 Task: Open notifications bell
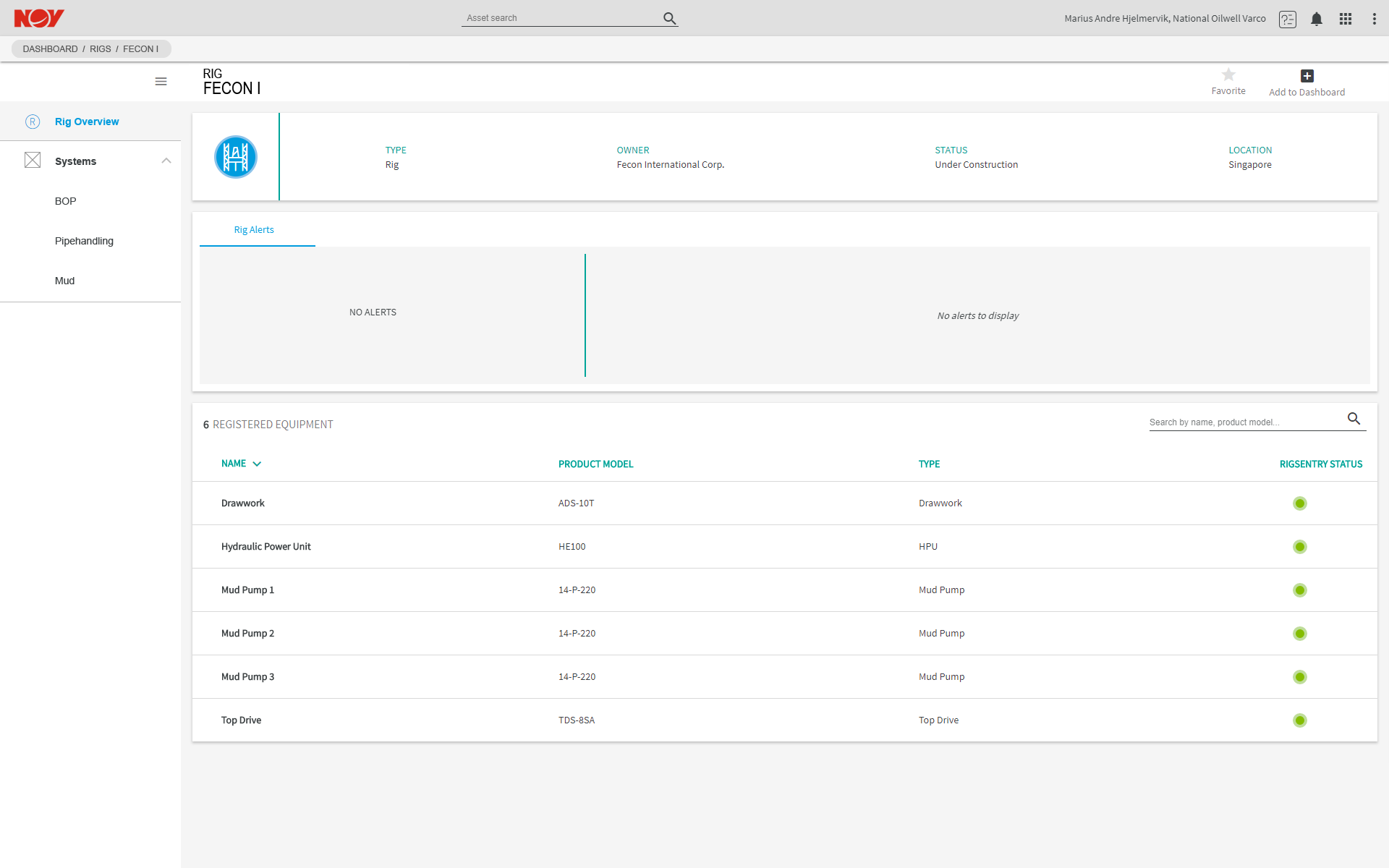[x=1317, y=19]
